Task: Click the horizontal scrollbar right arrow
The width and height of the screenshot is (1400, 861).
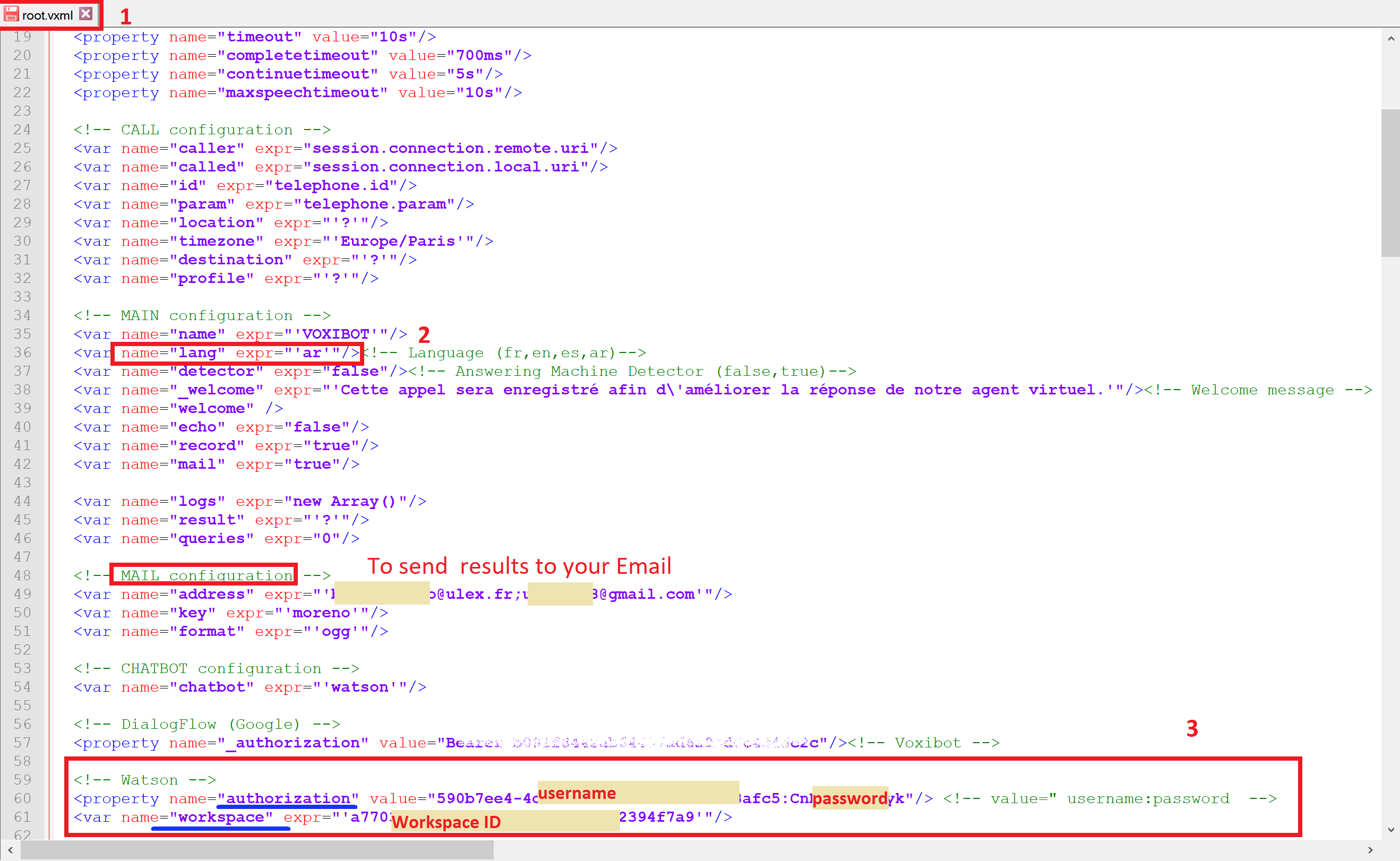Action: tap(1370, 850)
